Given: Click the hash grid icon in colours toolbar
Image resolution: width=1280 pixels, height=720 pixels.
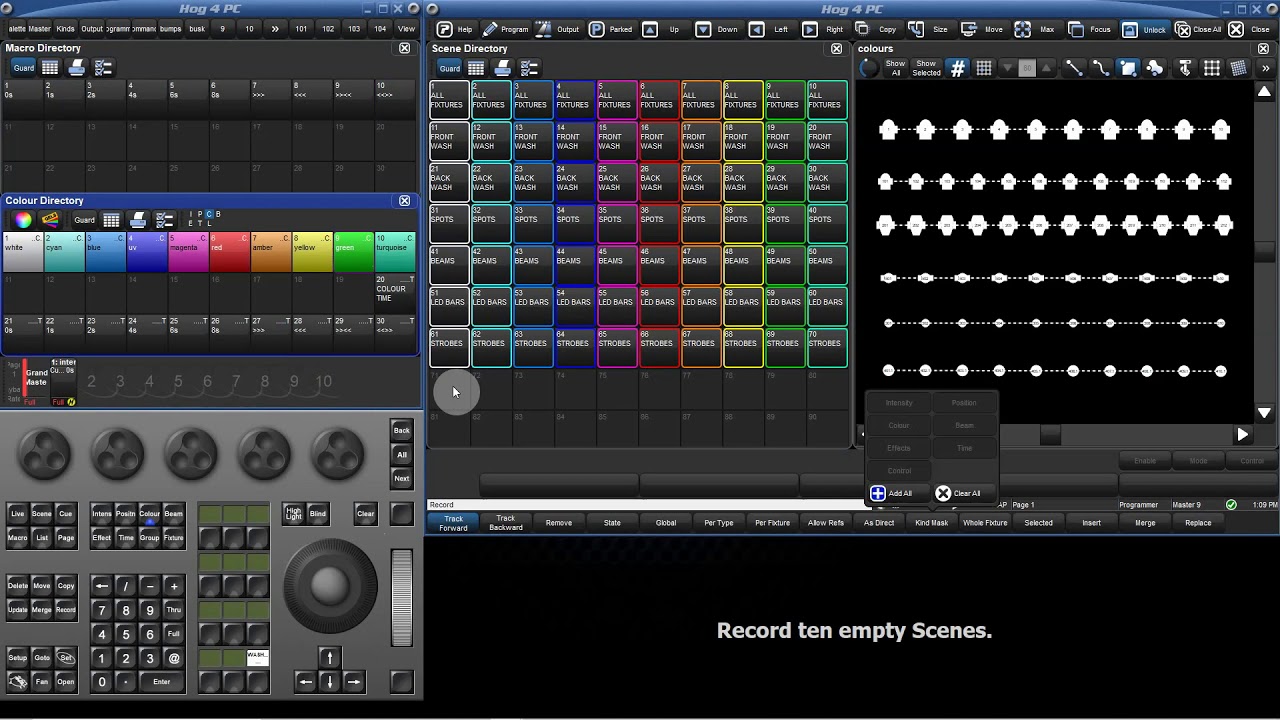Looking at the screenshot, I should point(958,68).
